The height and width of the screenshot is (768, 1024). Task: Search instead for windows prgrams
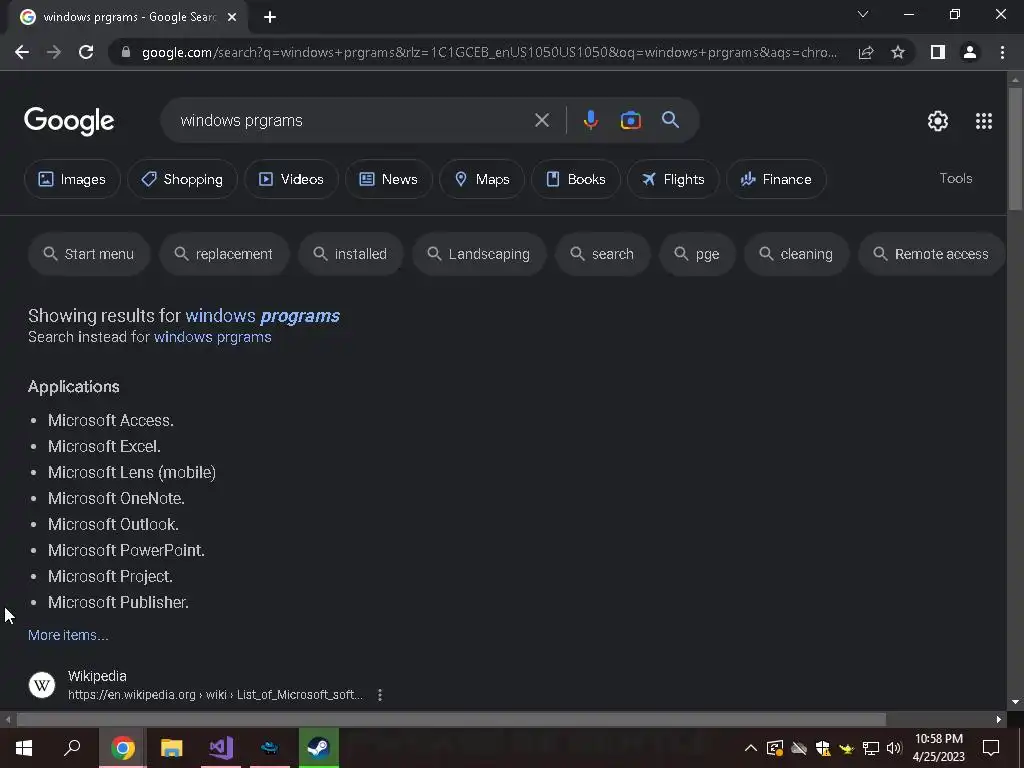[x=212, y=337]
